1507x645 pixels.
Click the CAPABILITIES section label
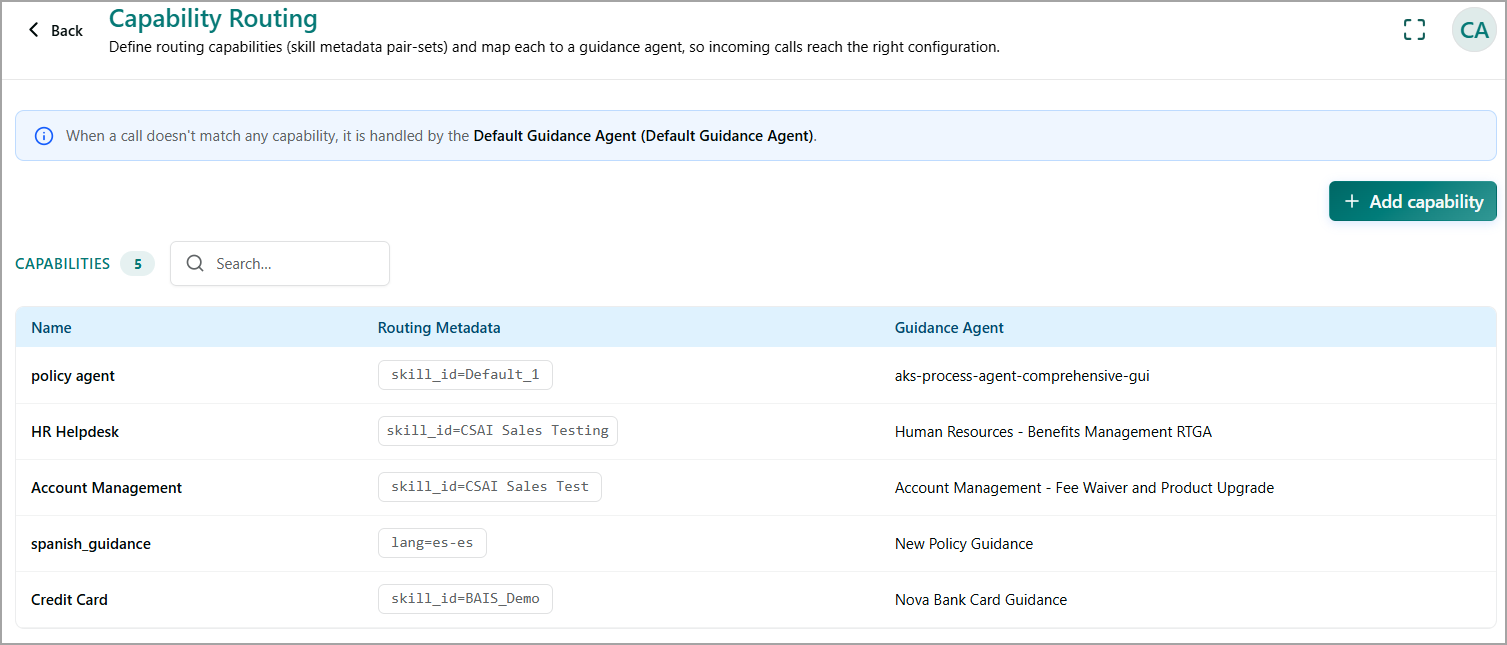[63, 264]
